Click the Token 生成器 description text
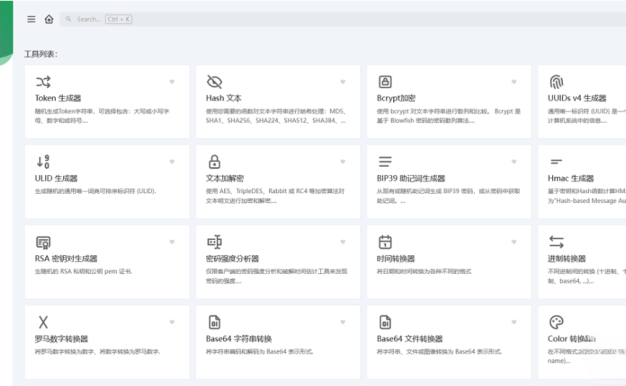626x386 pixels. (102, 116)
